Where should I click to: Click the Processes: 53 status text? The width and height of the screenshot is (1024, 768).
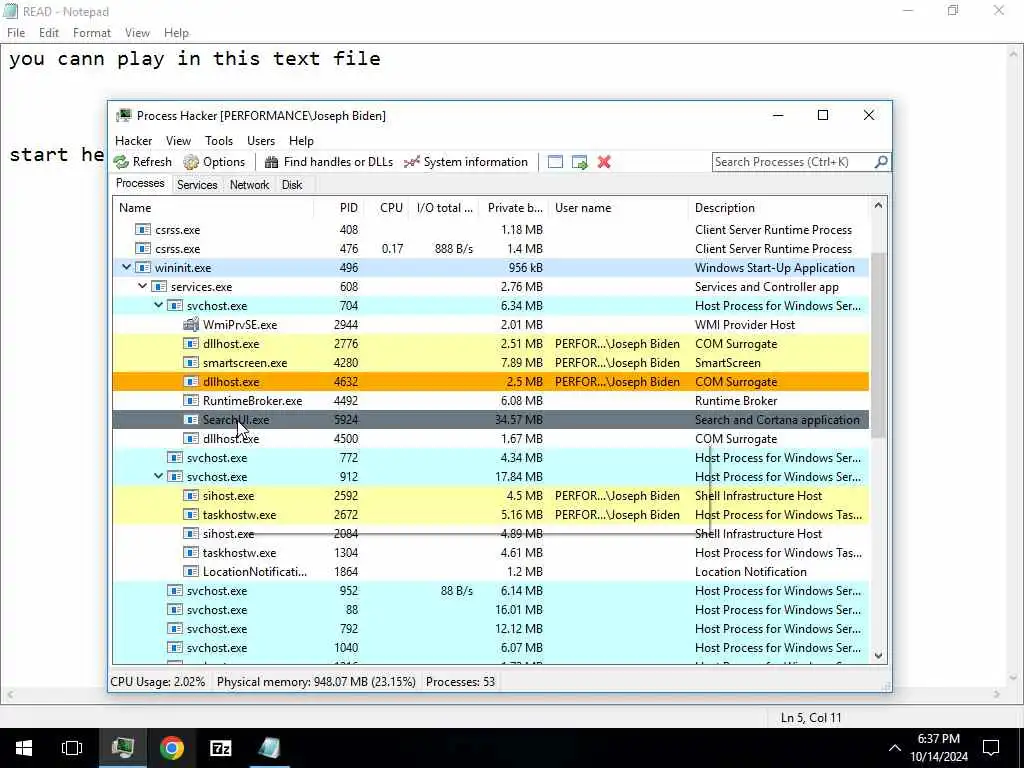[x=460, y=682]
